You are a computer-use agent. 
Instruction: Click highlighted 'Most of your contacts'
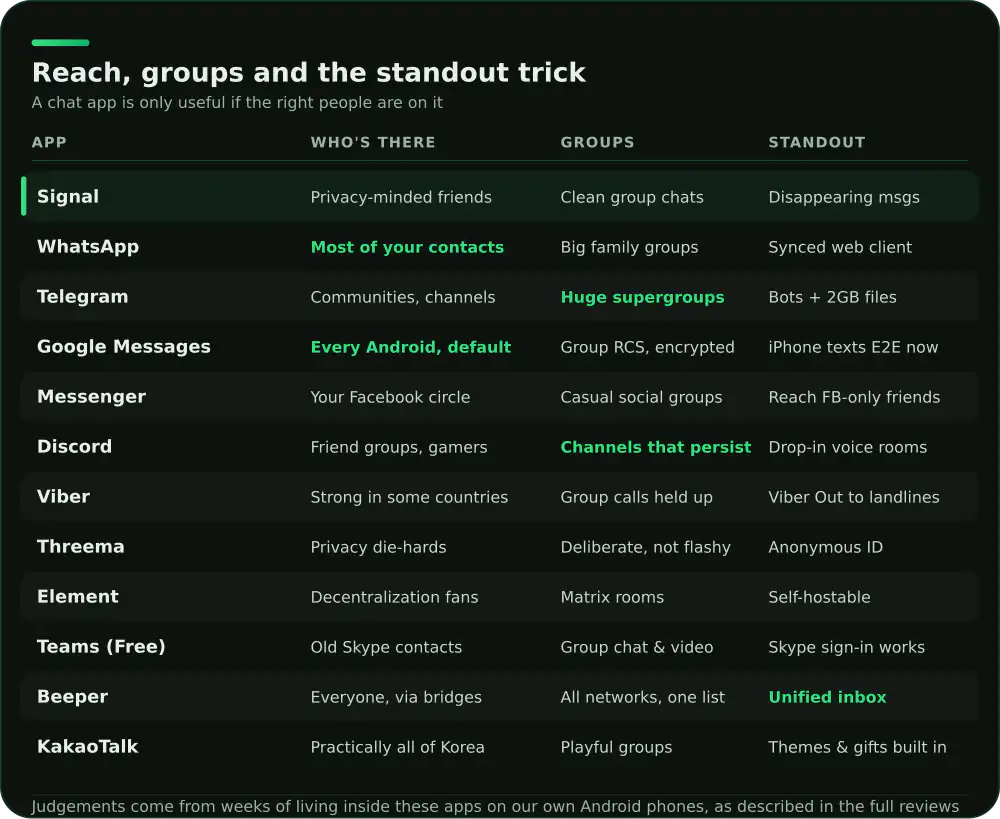(407, 247)
